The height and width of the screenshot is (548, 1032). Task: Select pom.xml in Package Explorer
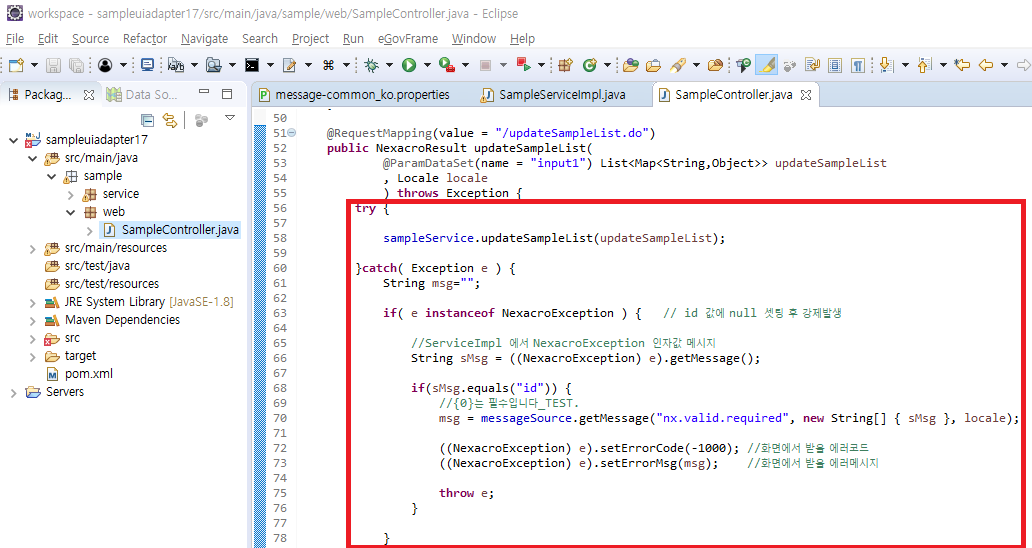coord(88,374)
